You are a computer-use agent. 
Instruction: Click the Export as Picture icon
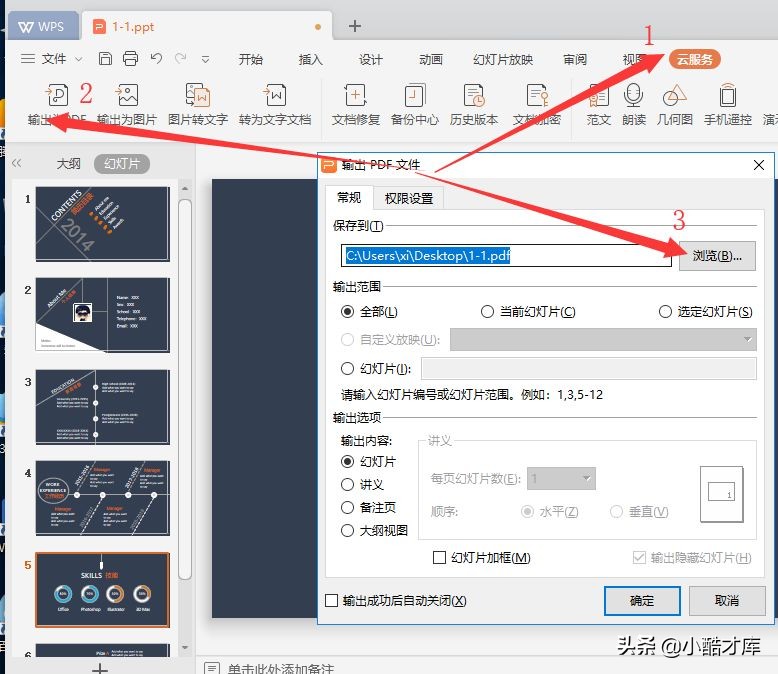[127, 95]
